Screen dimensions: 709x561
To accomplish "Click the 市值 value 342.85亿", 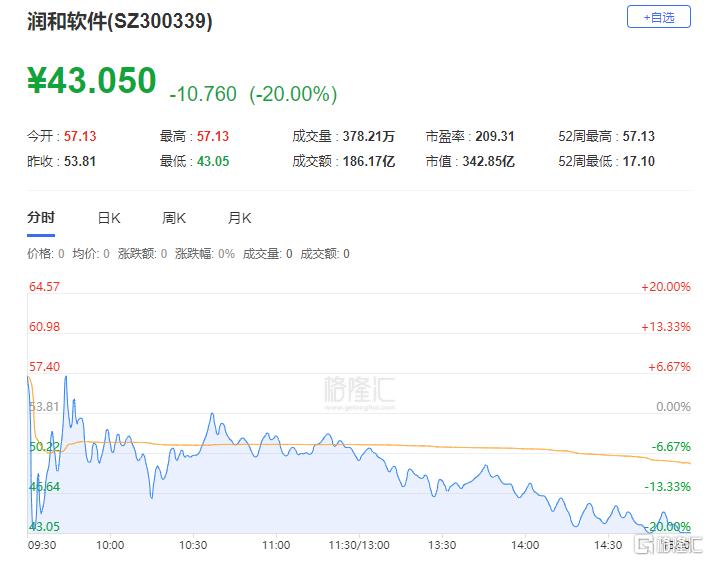I will point(488,161).
